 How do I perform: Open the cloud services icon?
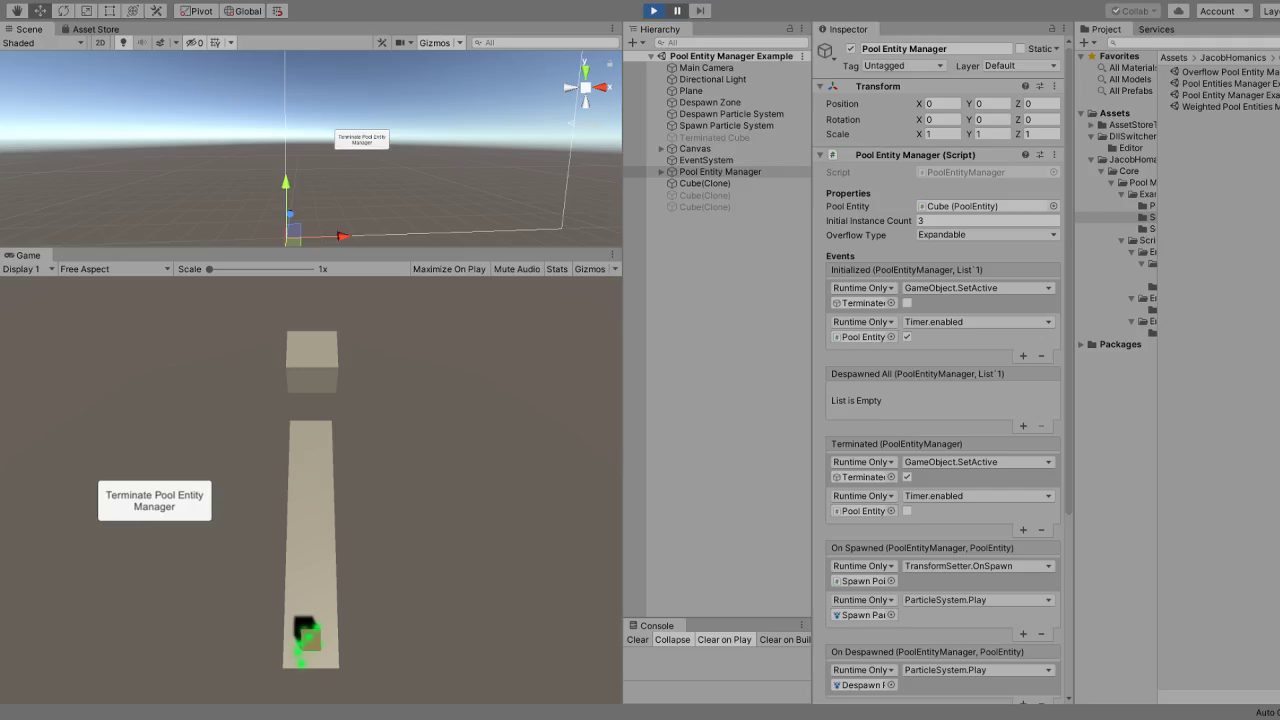pyautogui.click(x=1178, y=11)
